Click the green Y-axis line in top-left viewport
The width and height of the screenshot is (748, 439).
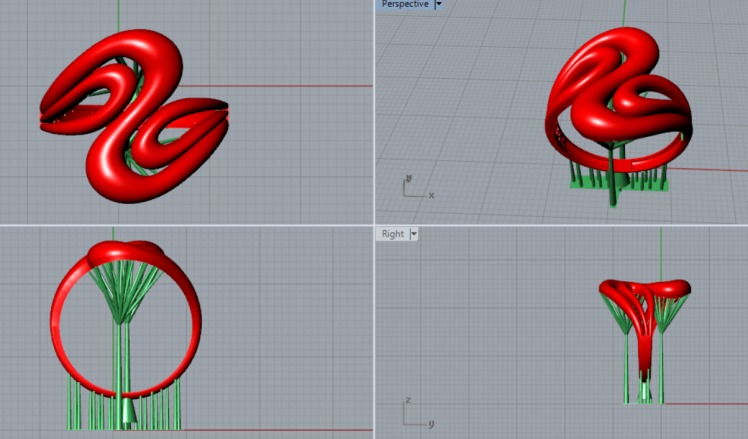point(119,14)
